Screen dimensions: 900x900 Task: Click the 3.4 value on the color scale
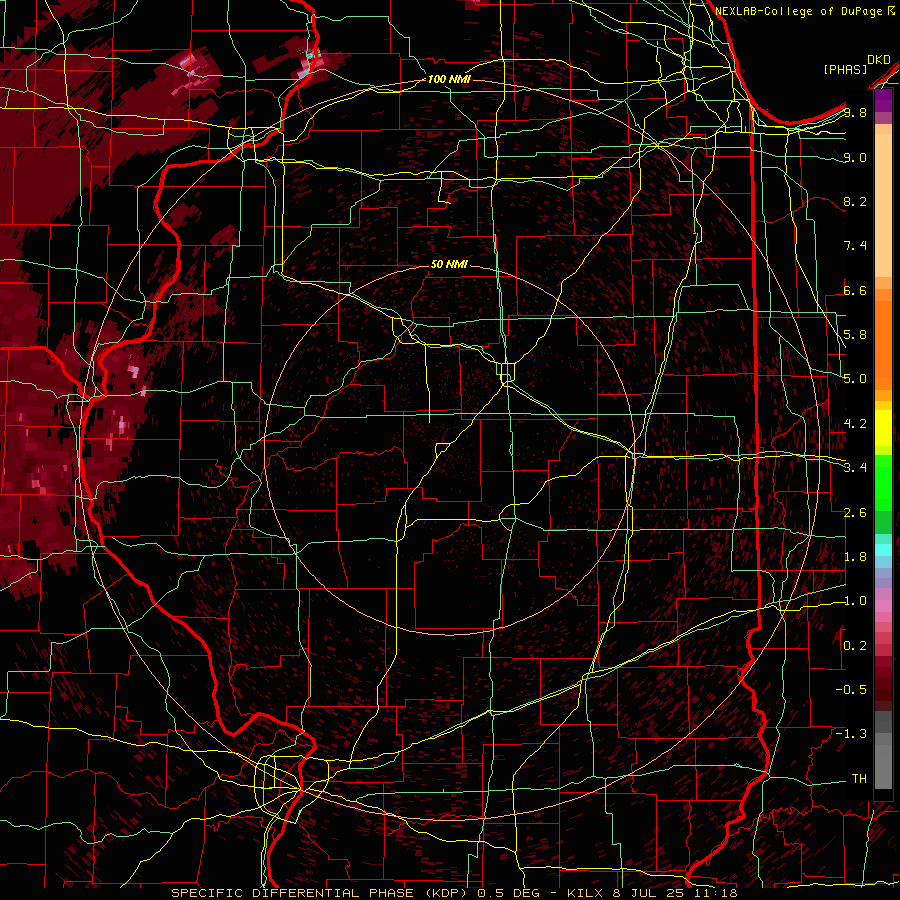[855, 468]
